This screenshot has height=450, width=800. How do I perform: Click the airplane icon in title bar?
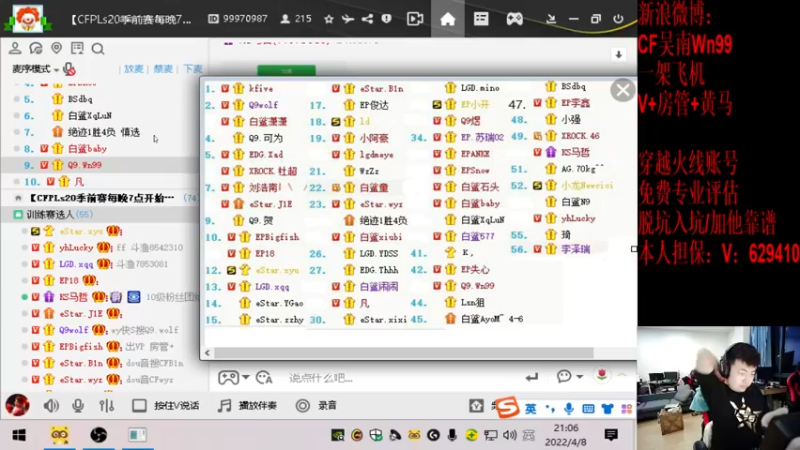(x=348, y=19)
